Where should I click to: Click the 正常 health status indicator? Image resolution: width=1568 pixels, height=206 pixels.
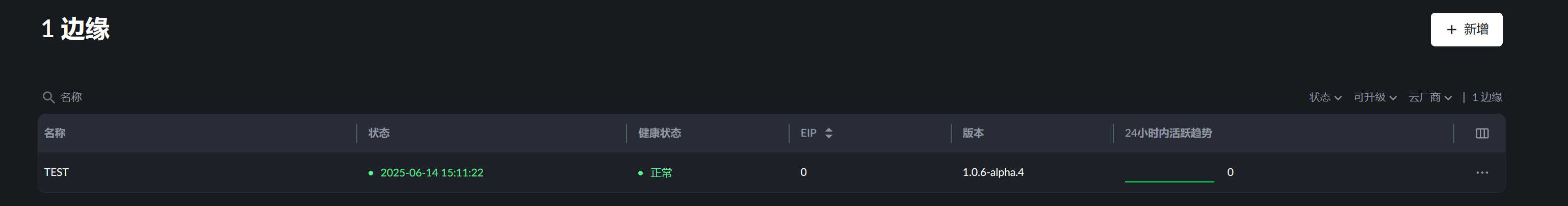661,173
